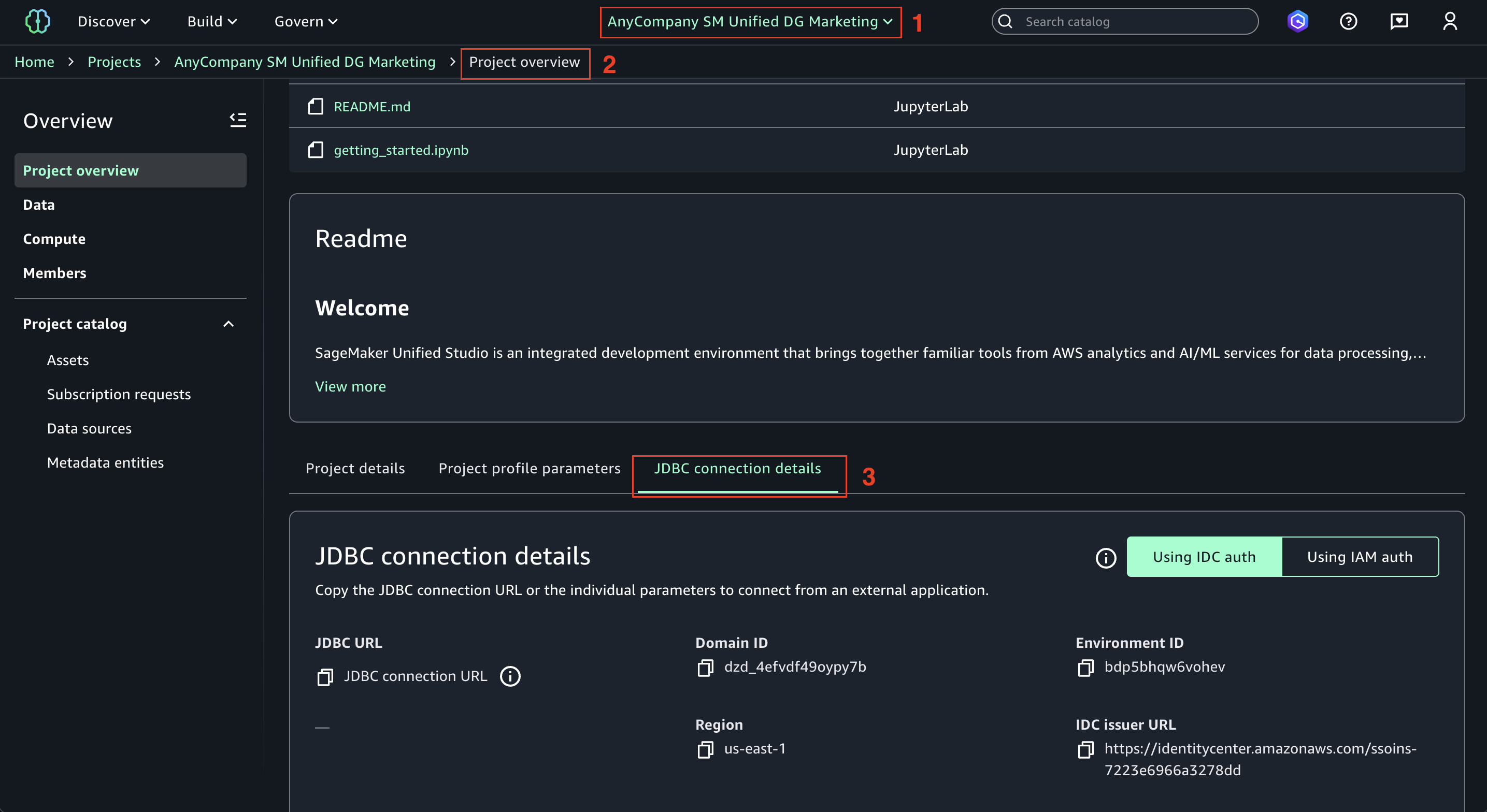Switch to Project profile parameters tab
Screen dimensions: 1487x812
pyautogui.click(x=530, y=468)
